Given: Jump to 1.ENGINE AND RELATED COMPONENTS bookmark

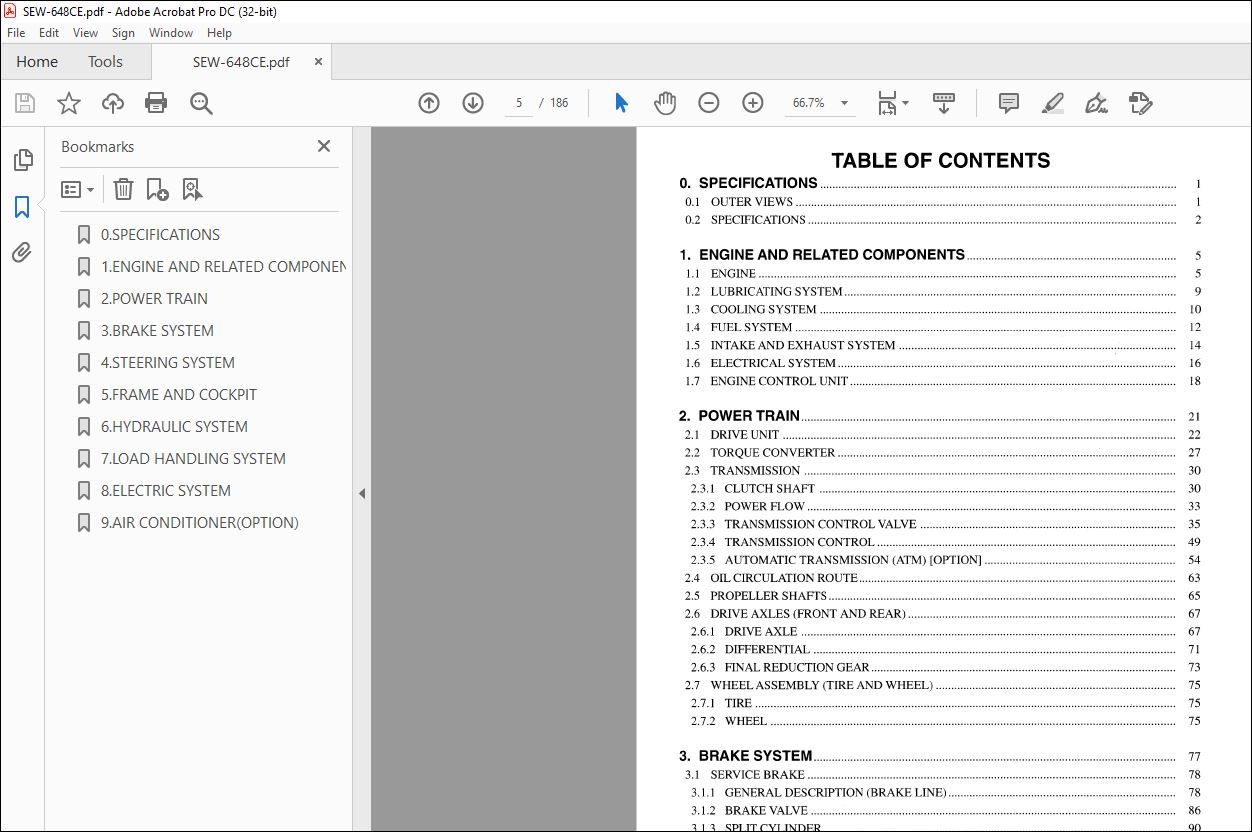Looking at the screenshot, I should [223, 267].
